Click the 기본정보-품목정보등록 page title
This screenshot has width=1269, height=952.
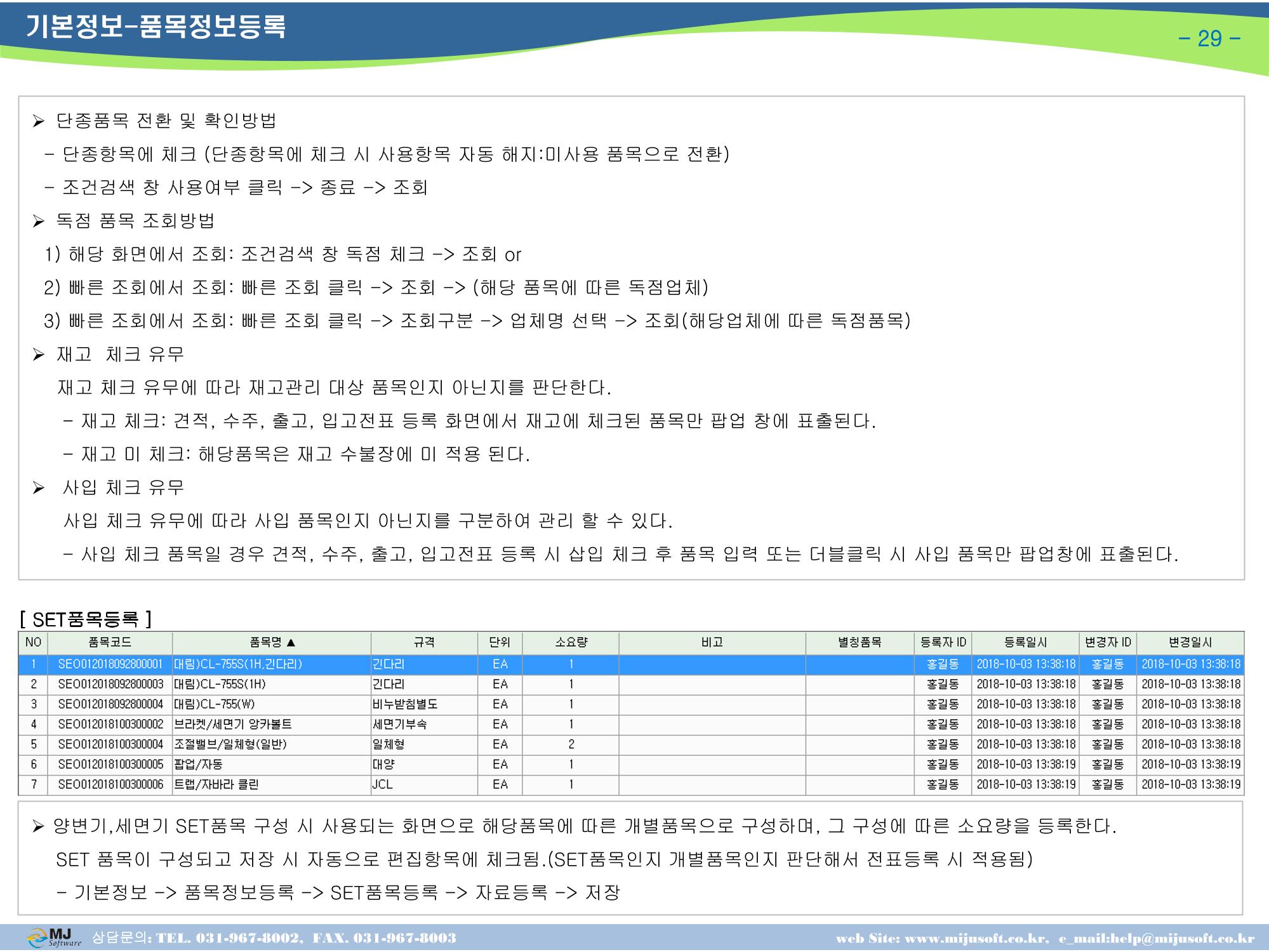click(156, 27)
